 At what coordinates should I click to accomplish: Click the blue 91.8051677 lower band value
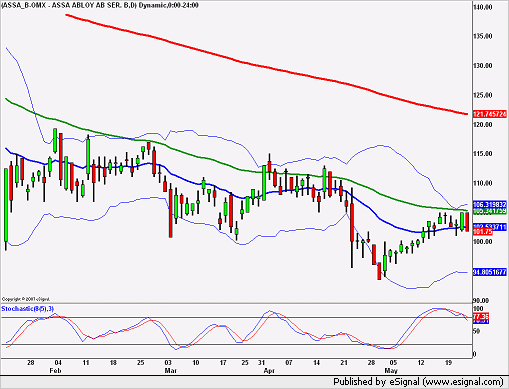coord(490,272)
